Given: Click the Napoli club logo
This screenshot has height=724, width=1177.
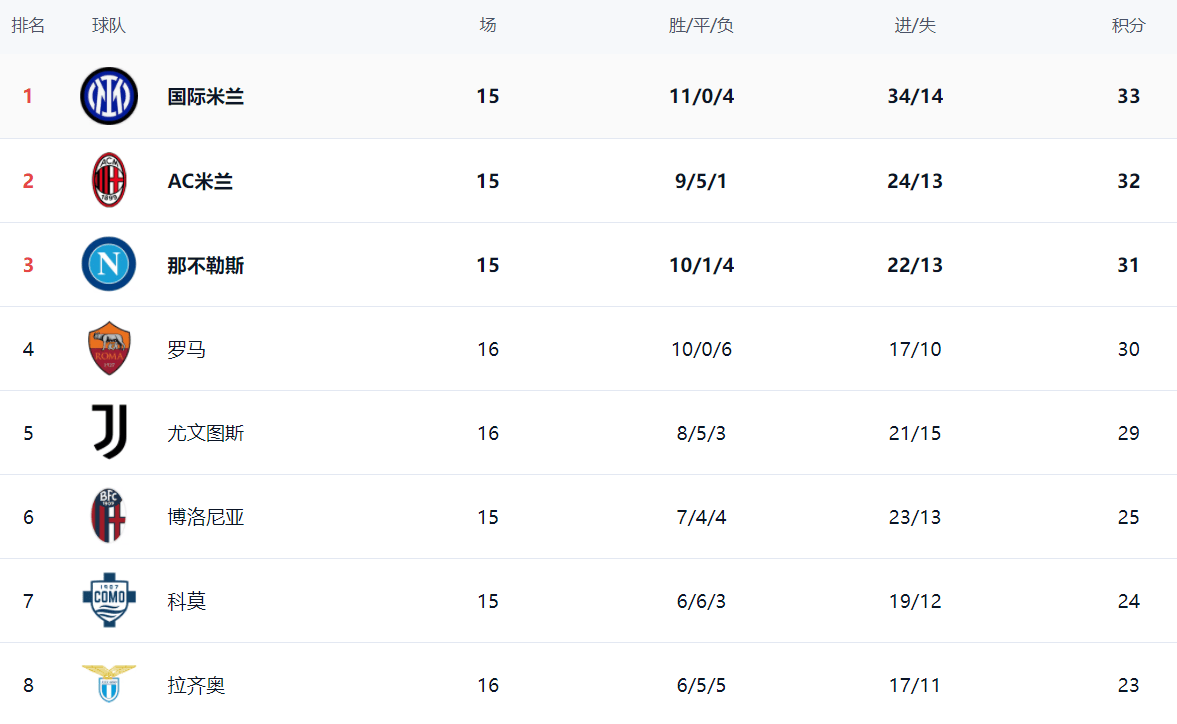Looking at the screenshot, I should [x=109, y=264].
